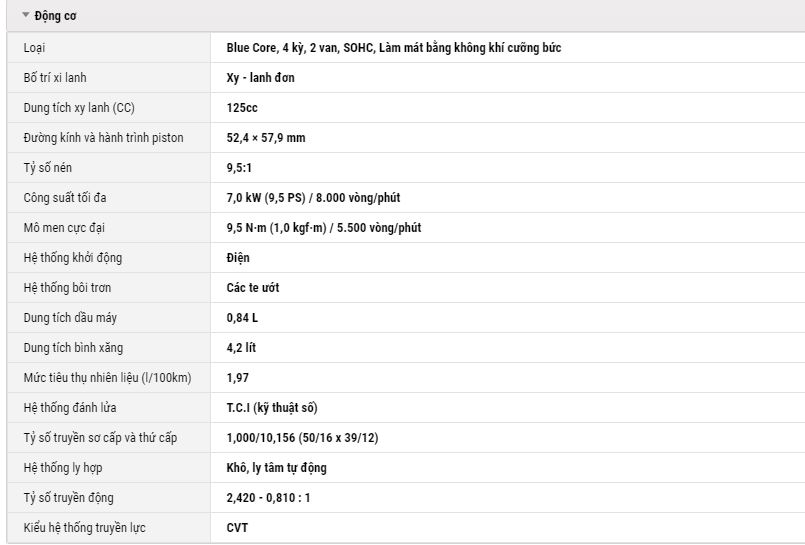Click the Các te ướt value
Viewport: 805px width, 545px height.
(253, 287)
